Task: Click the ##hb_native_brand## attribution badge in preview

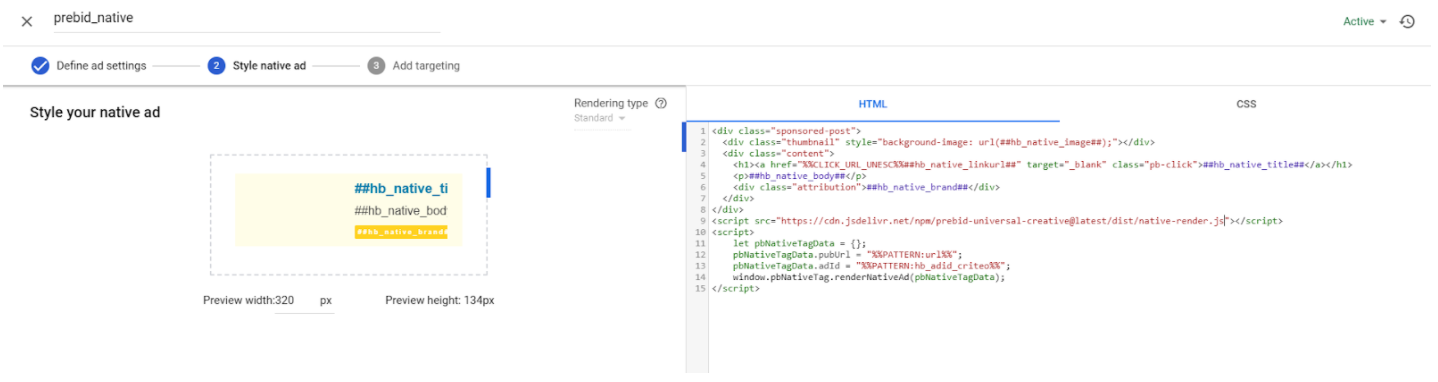Action: 401,232
